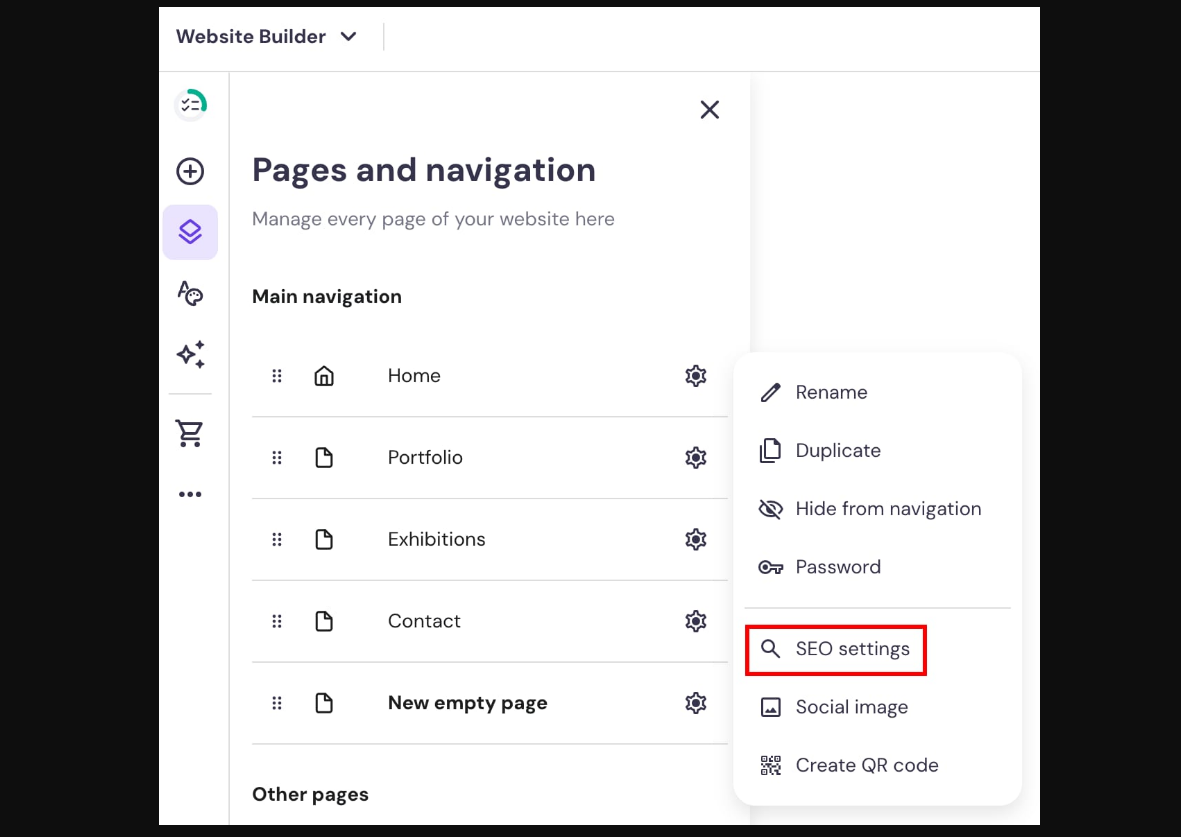1181x837 pixels.
Task: Open Social image settings
Action: click(x=851, y=707)
